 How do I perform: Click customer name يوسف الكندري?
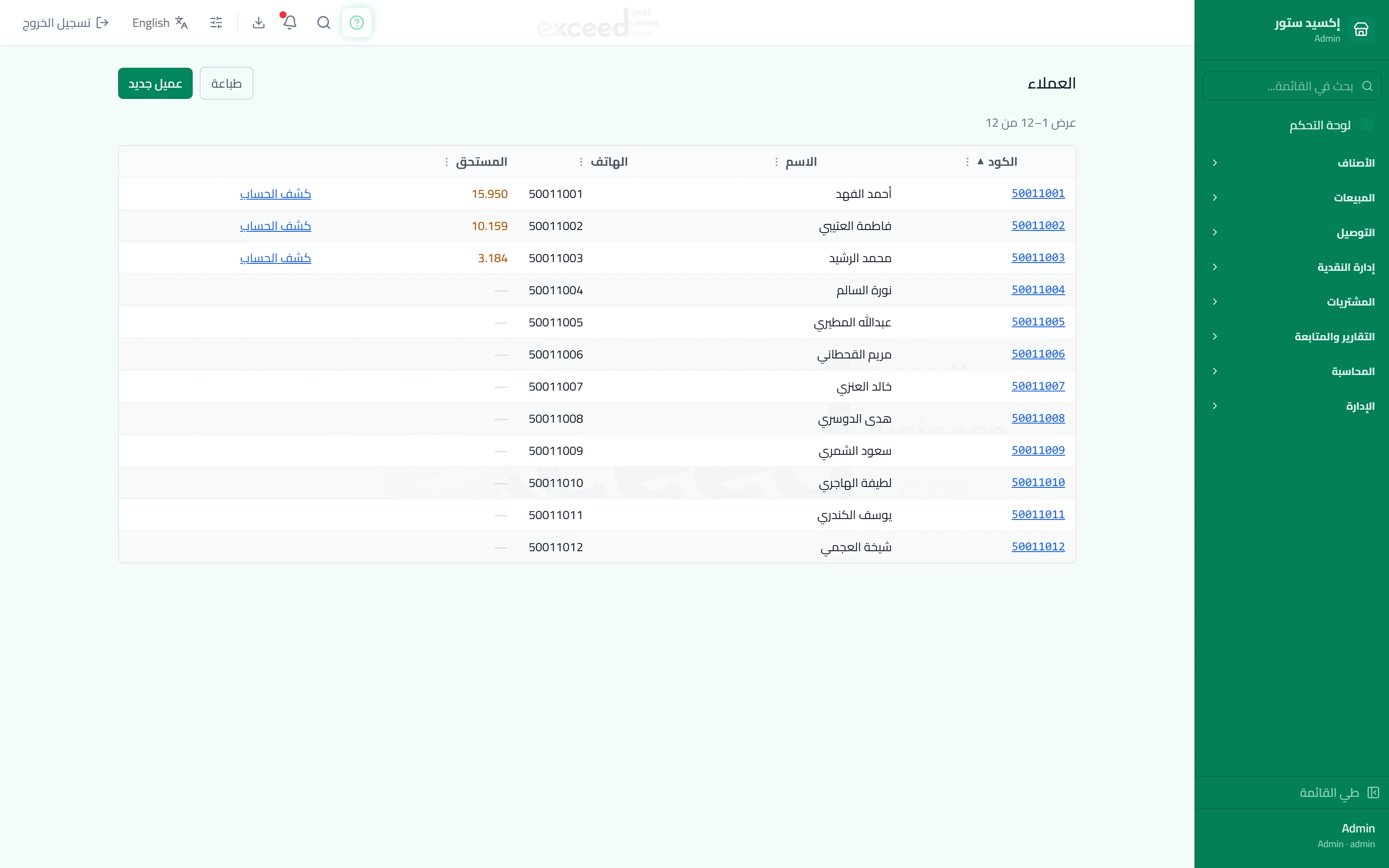click(x=854, y=516)
